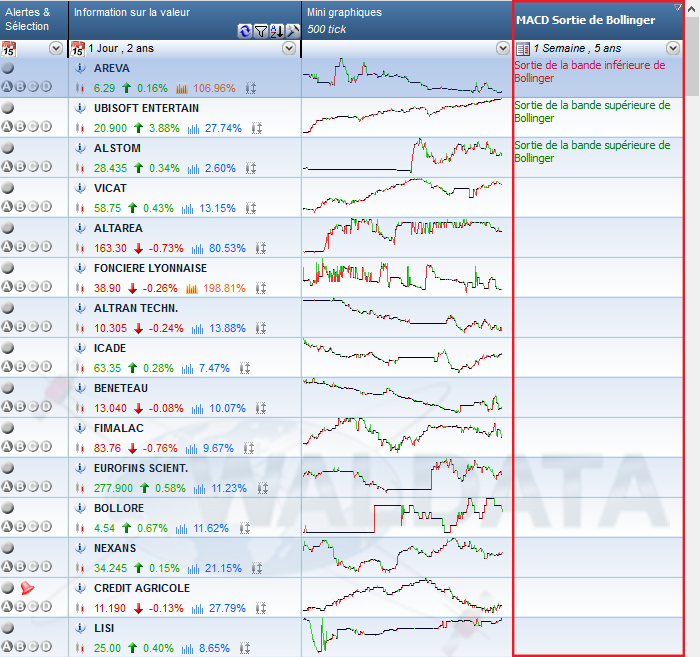Click the A-Z sort icon
The image size is (700, 657).
pos(276,31)
